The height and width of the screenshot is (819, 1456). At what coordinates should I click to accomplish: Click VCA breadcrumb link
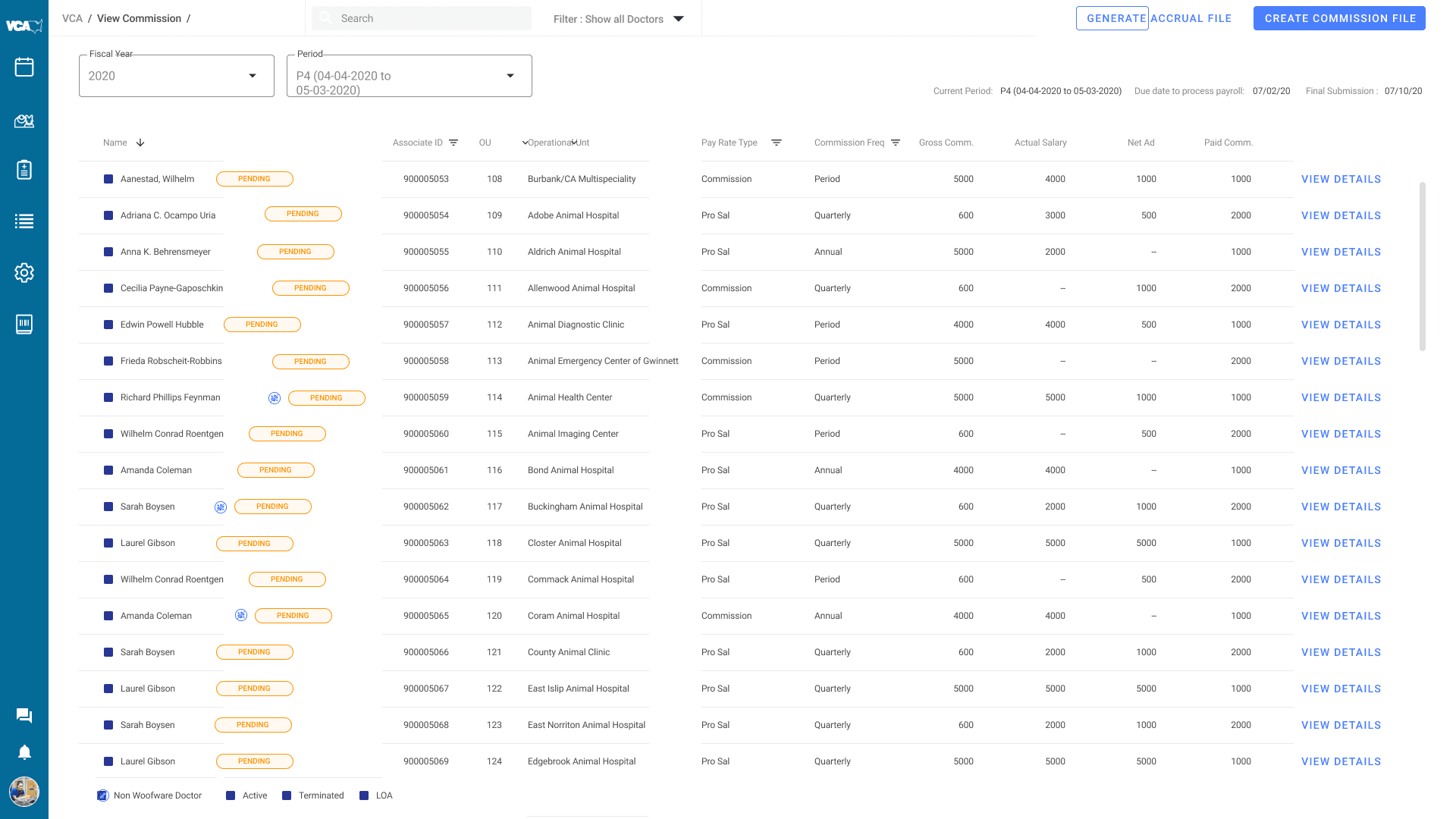click(x=72, y=18)
